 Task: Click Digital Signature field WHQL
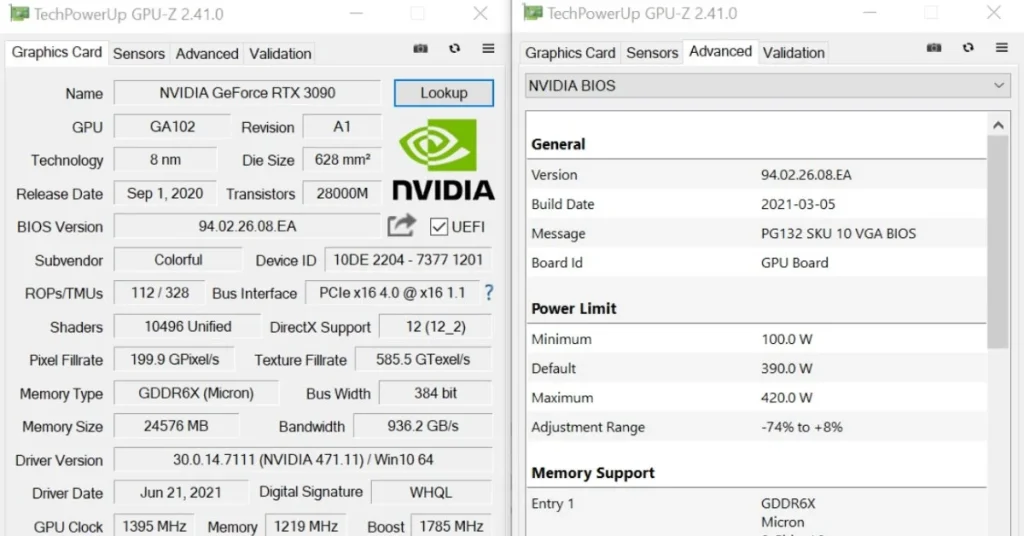(x=431, y=492)
